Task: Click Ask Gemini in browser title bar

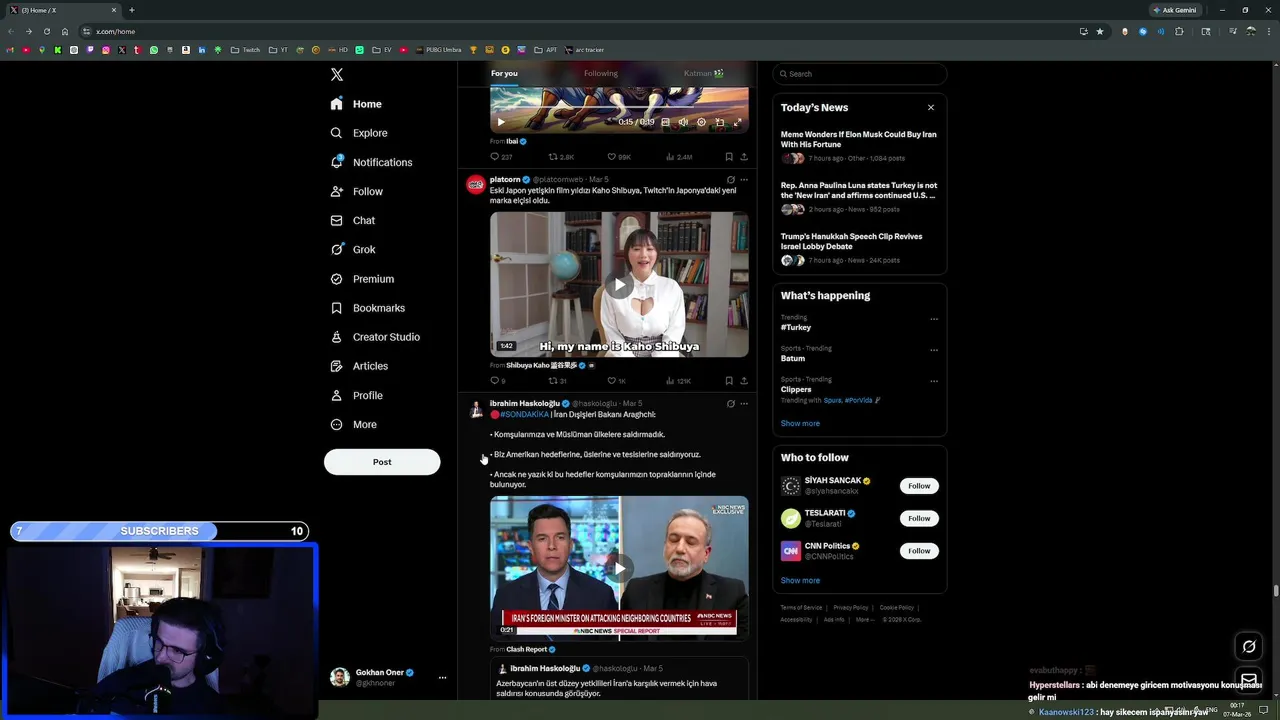Action: pos(1175,10)
